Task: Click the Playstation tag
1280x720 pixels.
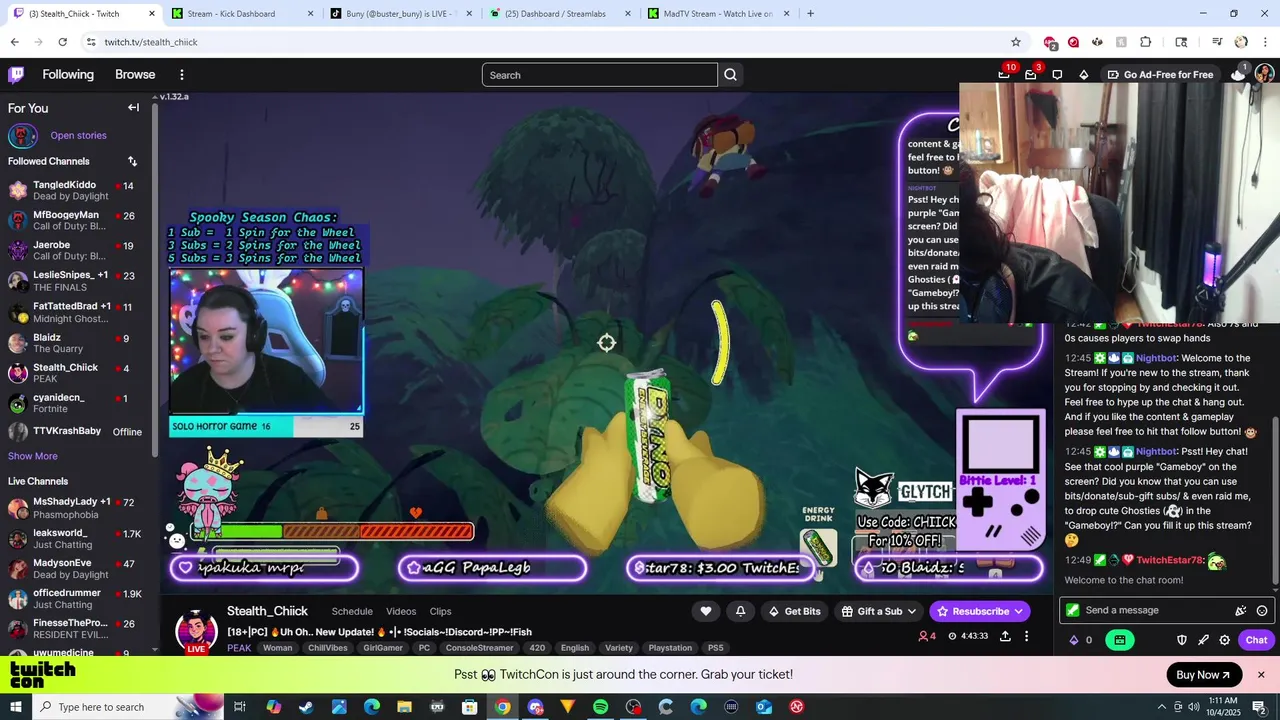Action: point(670,648)
